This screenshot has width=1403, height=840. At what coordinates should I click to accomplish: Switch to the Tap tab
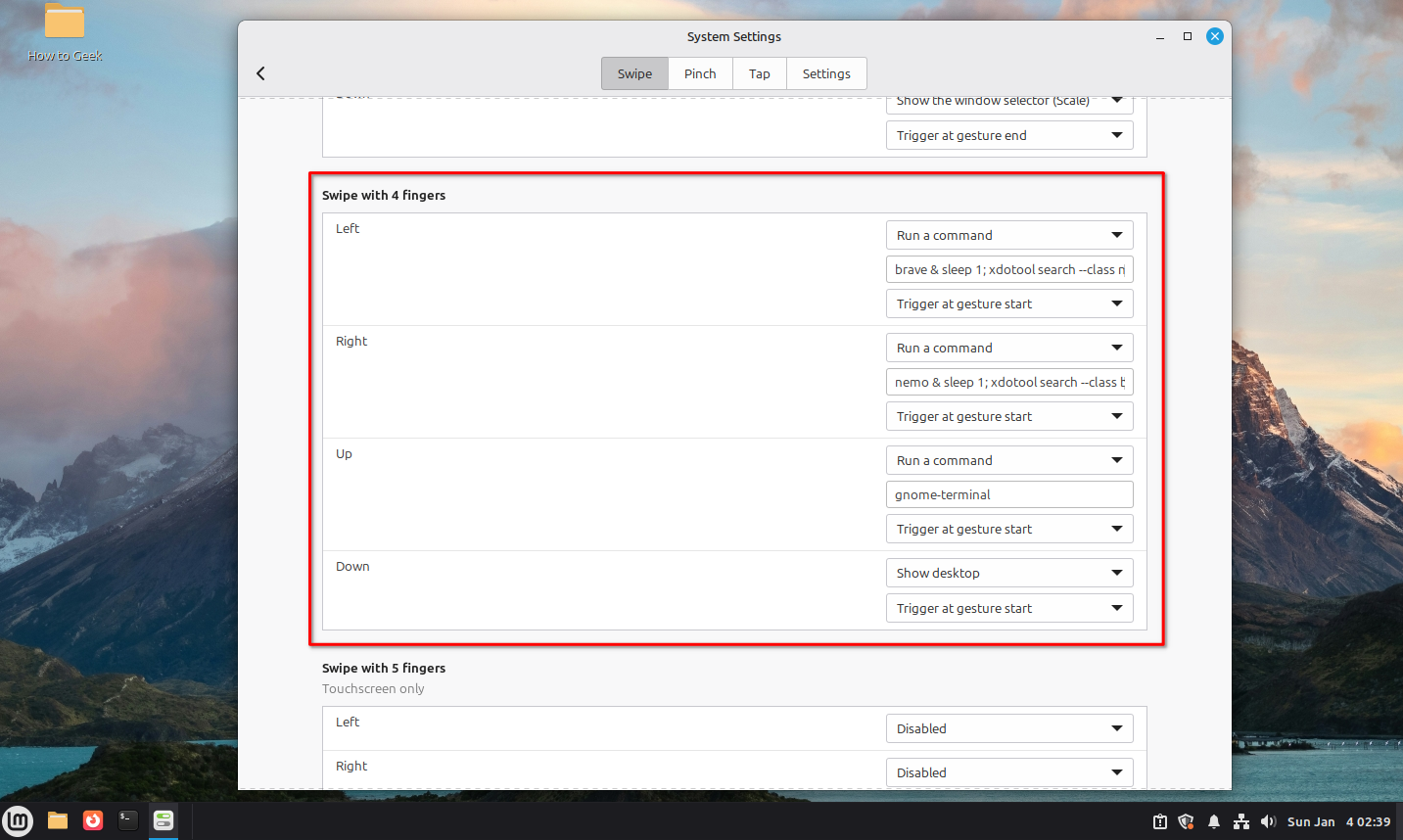759,72
